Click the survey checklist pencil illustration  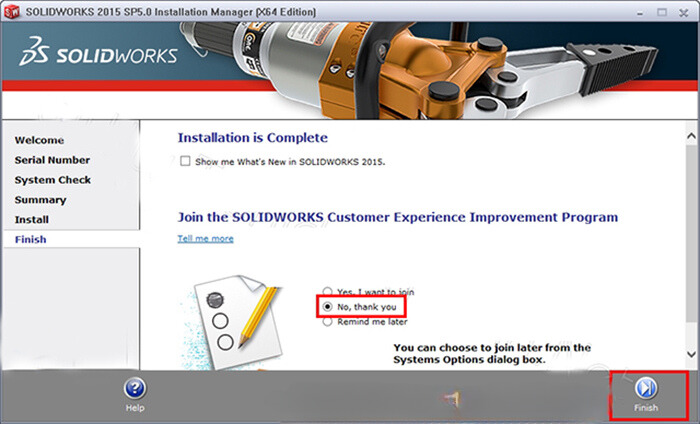(233, 322)
